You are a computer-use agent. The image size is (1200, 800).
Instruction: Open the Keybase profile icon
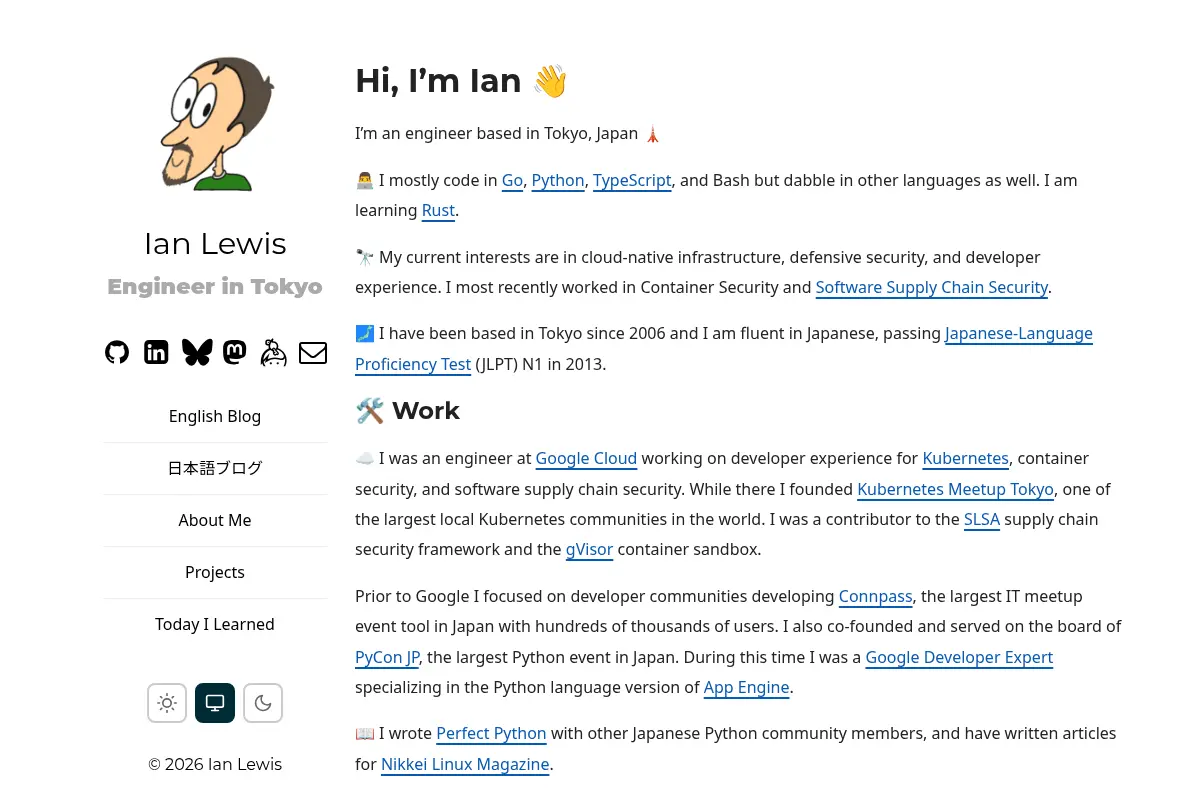tap(273, 352)
